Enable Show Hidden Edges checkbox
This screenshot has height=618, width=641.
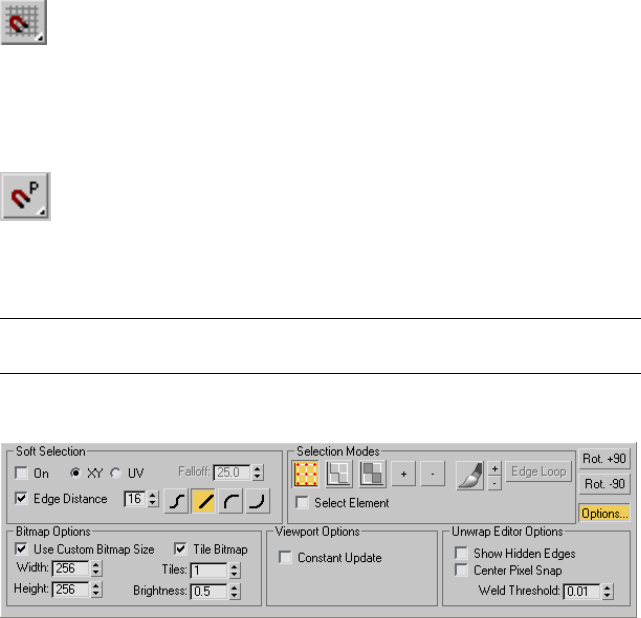pyautogui.click(x=462, y=553)
